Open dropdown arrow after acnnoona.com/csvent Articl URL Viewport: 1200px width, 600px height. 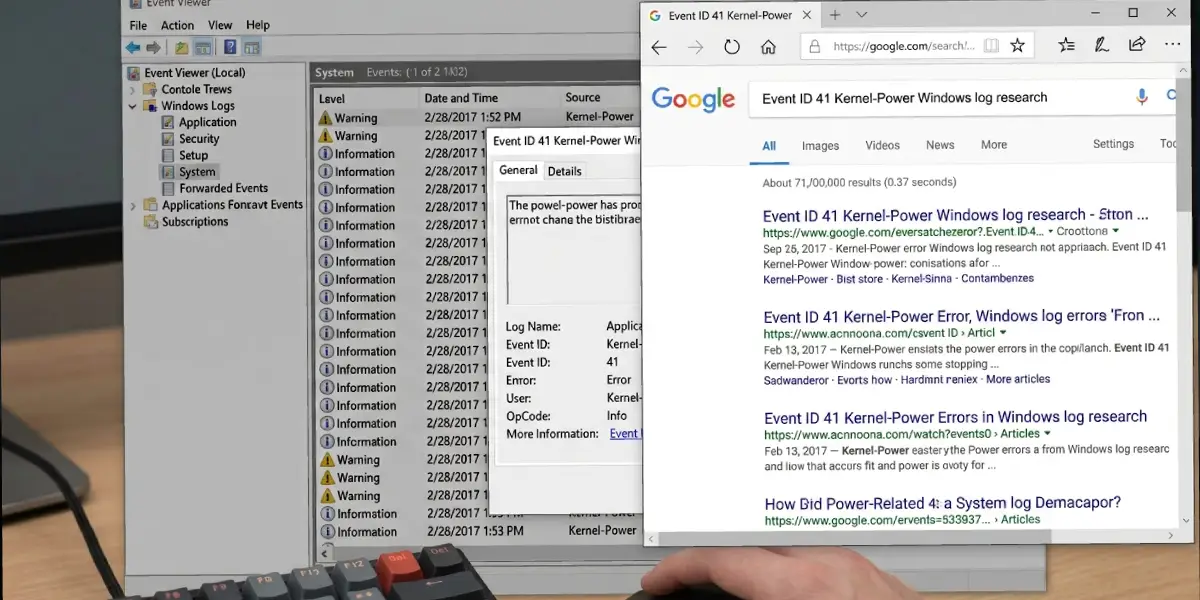click(1003, 333)
